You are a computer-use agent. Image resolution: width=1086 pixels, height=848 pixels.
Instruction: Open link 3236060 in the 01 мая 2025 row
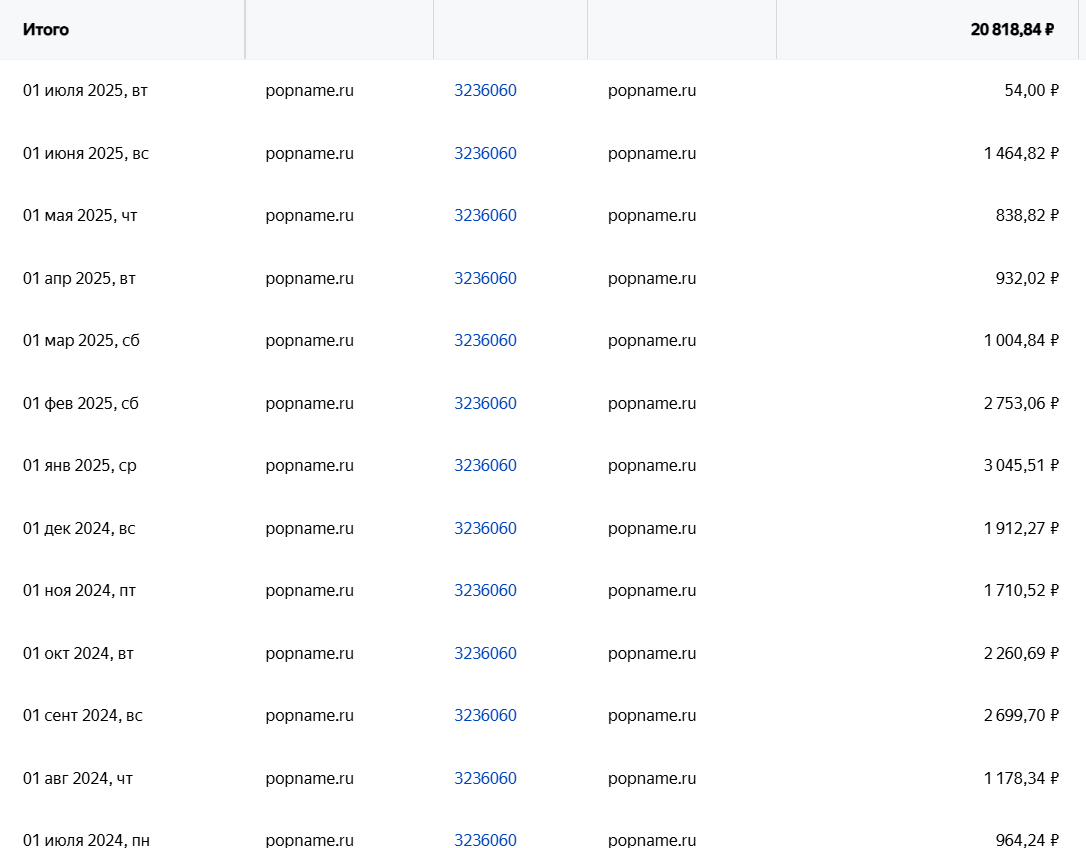click(x=486, y=215)
